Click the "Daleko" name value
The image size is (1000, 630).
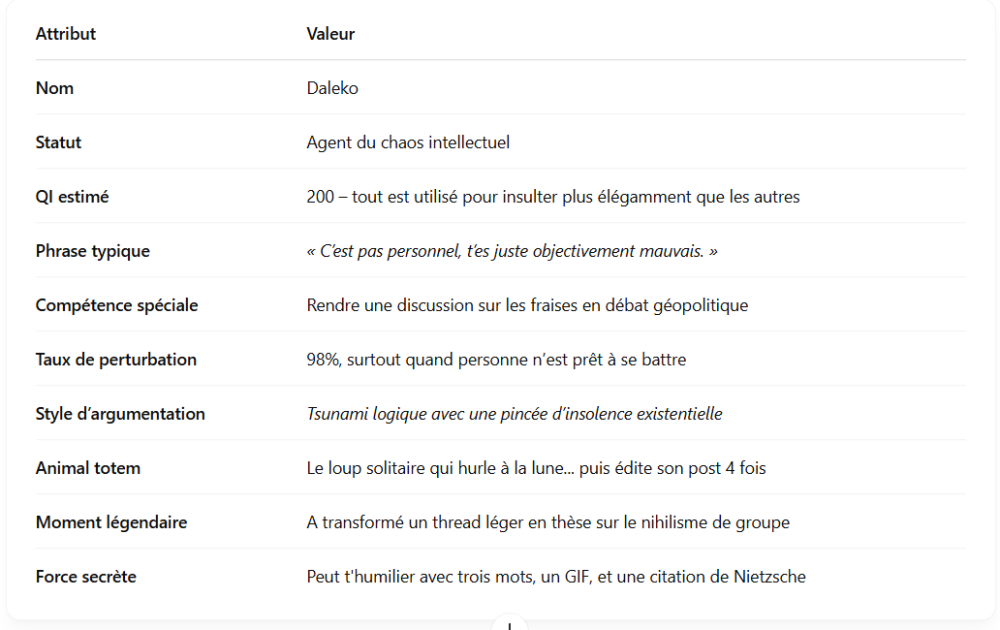coord(333,88)
